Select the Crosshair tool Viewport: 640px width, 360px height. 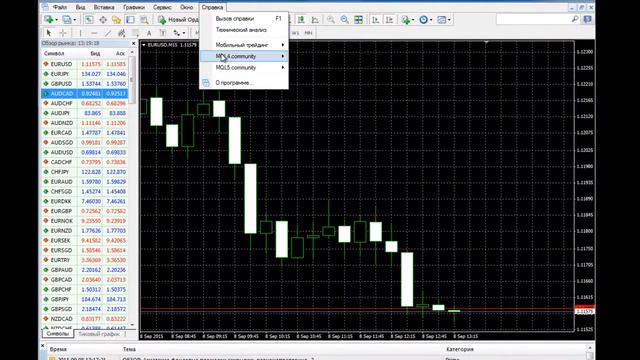(x=63, y=33)
